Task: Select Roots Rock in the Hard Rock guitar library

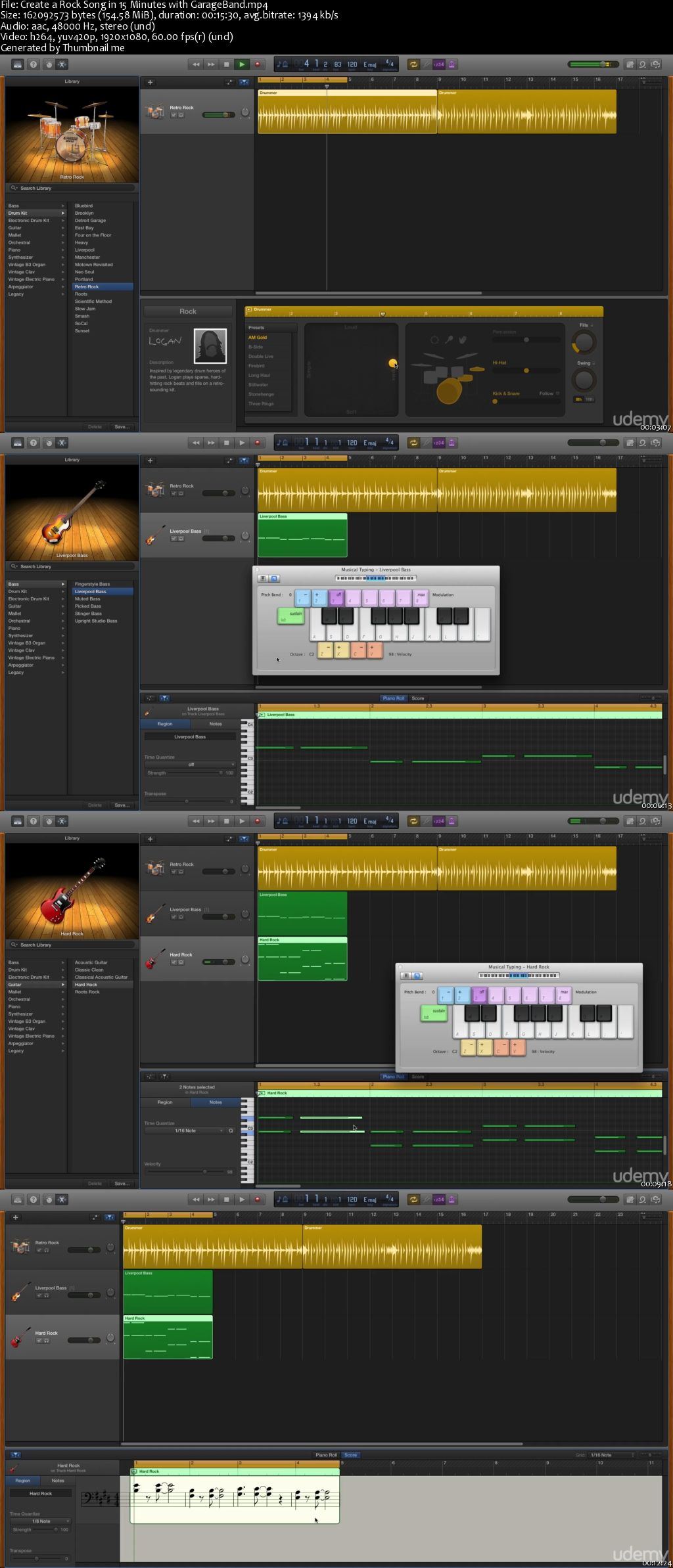Action: tap(87, 992)
